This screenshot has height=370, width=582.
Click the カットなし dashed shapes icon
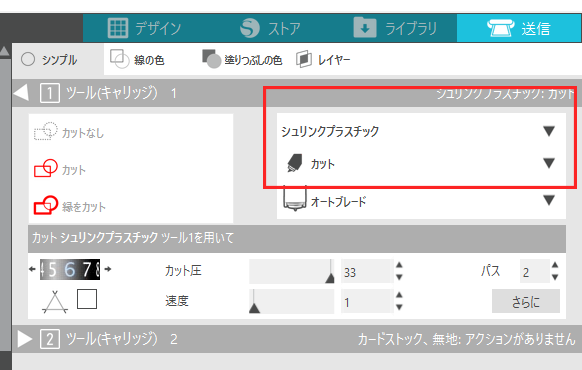tap(46, 131)
